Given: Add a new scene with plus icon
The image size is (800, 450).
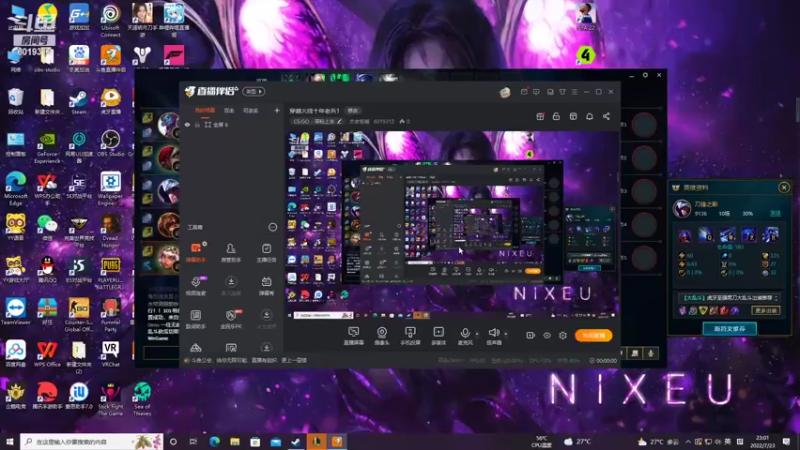Looking at the screenshot, I should click(277, 110).
